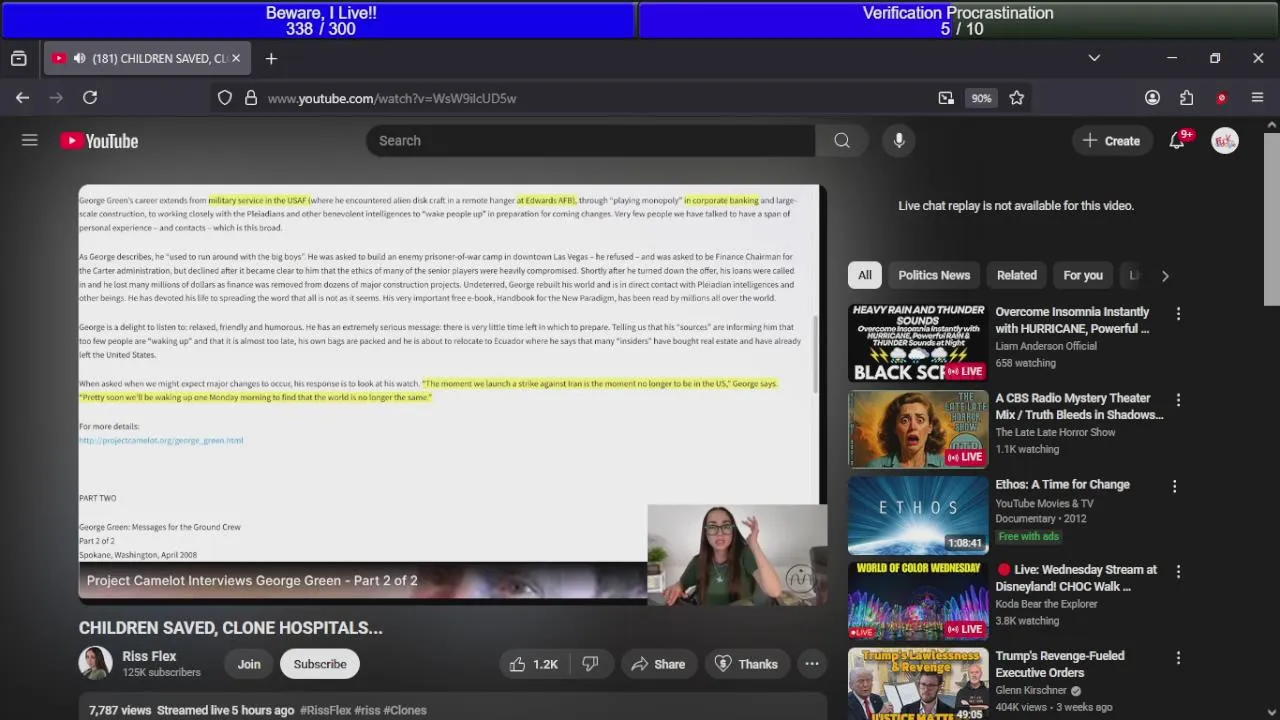Close the YouTube browser tab
The width and height of the screenshot is (1280, 720).
(236, 58)
